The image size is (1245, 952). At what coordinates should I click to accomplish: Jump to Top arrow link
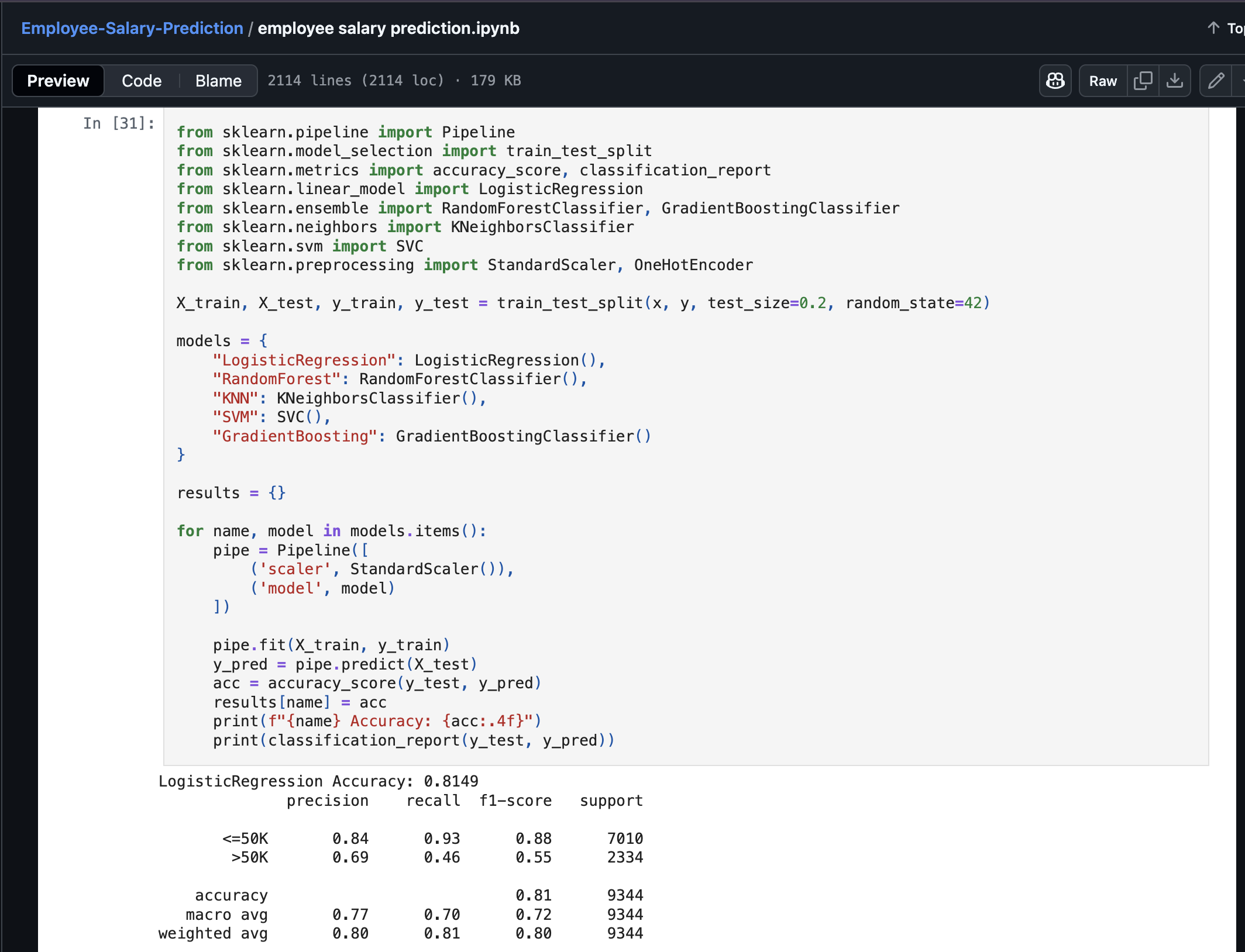pyautogui.click(x=1225, y=28)
